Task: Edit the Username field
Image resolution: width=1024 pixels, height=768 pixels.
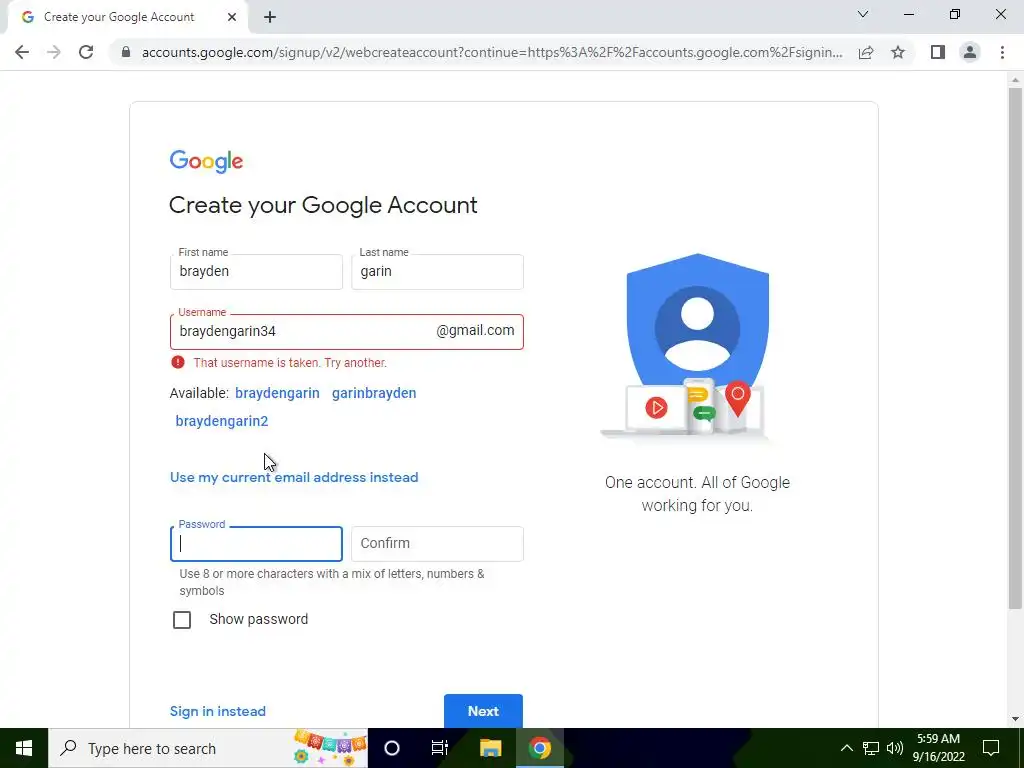Action: (346, 332)
